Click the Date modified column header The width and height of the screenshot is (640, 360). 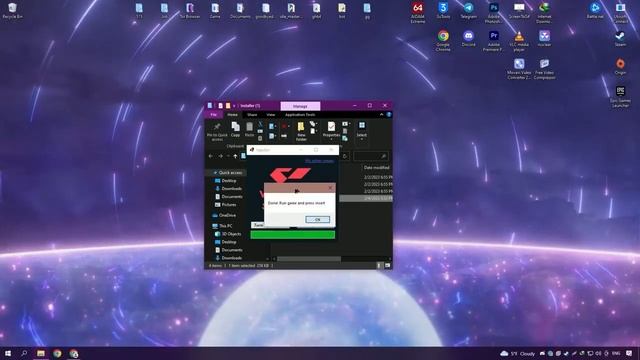point(377,167)
